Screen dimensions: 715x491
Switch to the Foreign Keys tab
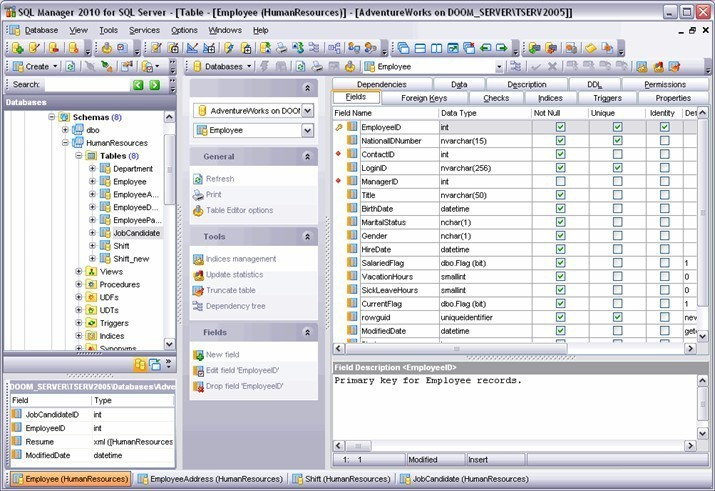click(x=424, y=98)
